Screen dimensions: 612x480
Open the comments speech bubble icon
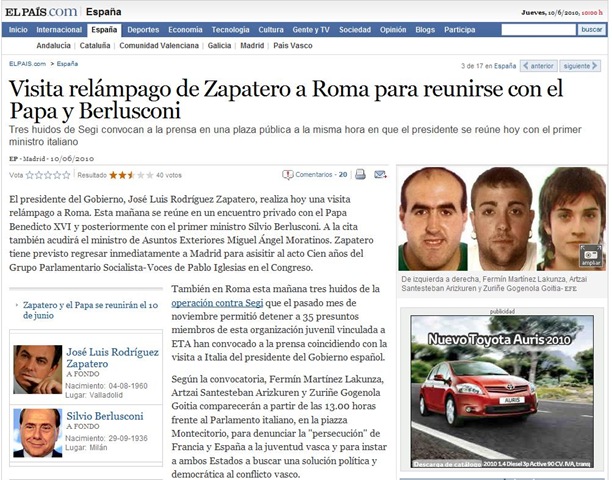288,175
